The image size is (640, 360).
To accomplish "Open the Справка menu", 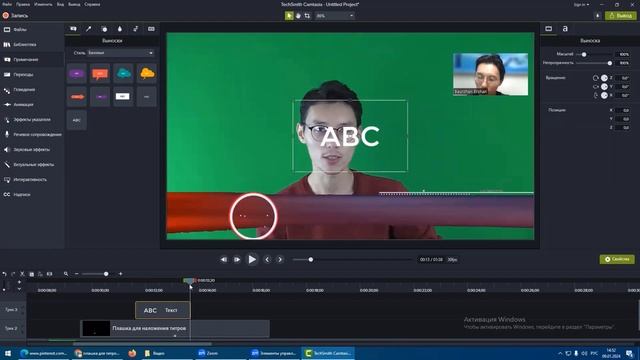I will coord(92,4).
